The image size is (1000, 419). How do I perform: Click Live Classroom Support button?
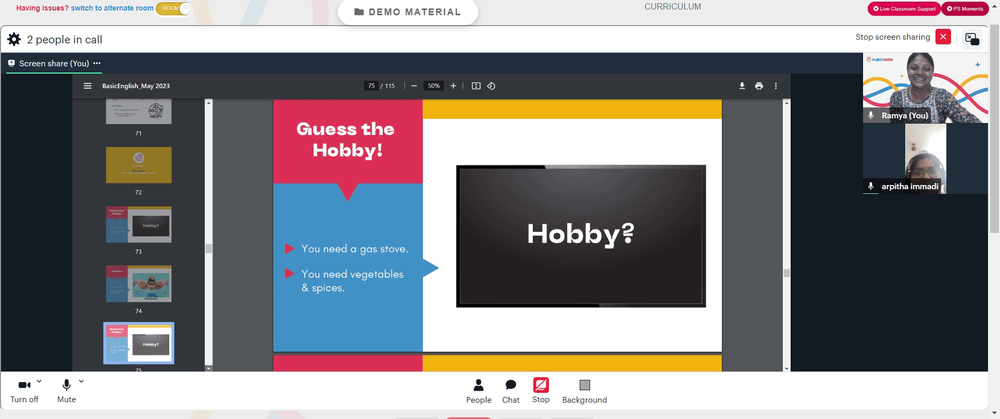[904, 9]
